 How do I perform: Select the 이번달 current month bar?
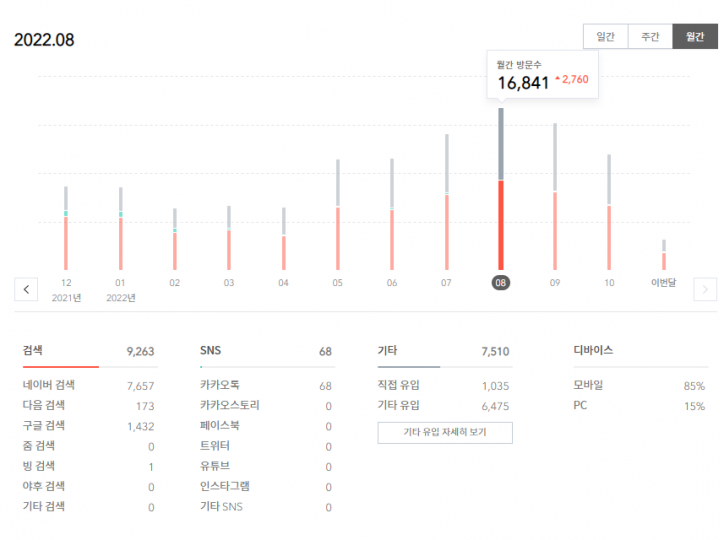pyautogui.click(x=663, y=257)
